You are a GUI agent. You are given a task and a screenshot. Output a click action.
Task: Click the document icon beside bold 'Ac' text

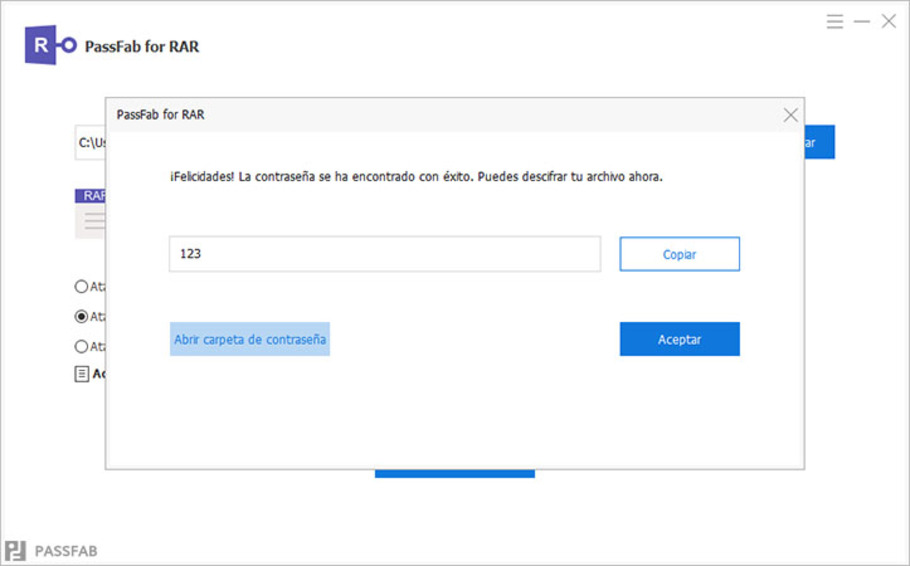[81, 374]
